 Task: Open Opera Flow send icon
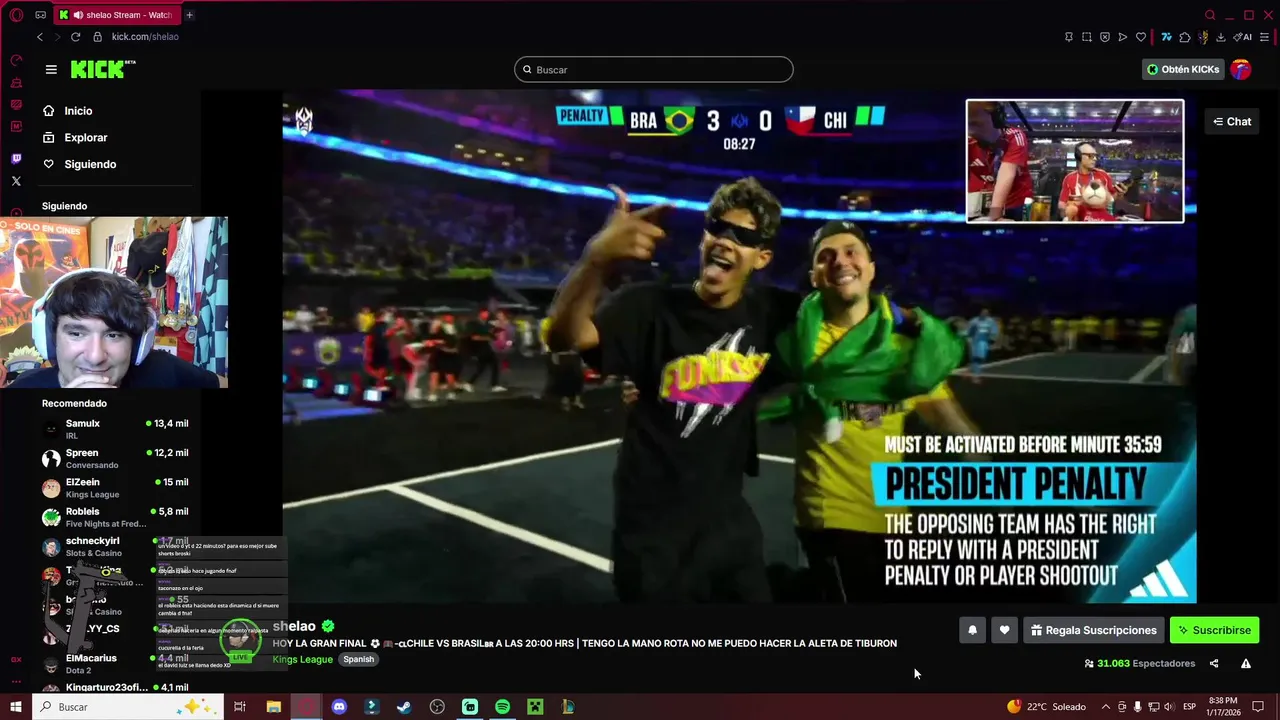(x=1123, y=37)
